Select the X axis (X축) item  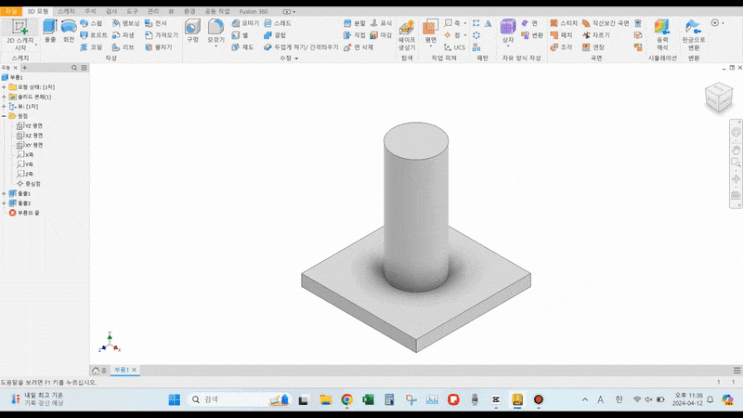(25, 155)
